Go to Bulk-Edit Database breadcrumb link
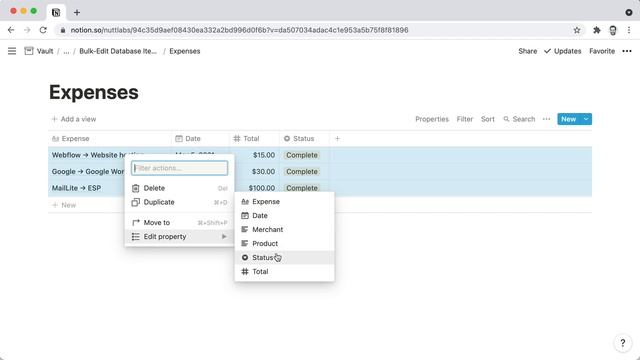This screenshot has width=640, height=360. tap(118, 51)
